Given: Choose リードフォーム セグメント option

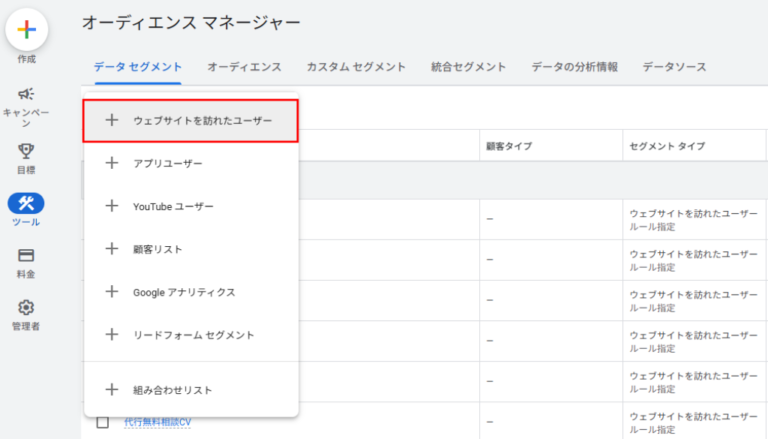Looking at the screenshot, I should coord(191,335).
